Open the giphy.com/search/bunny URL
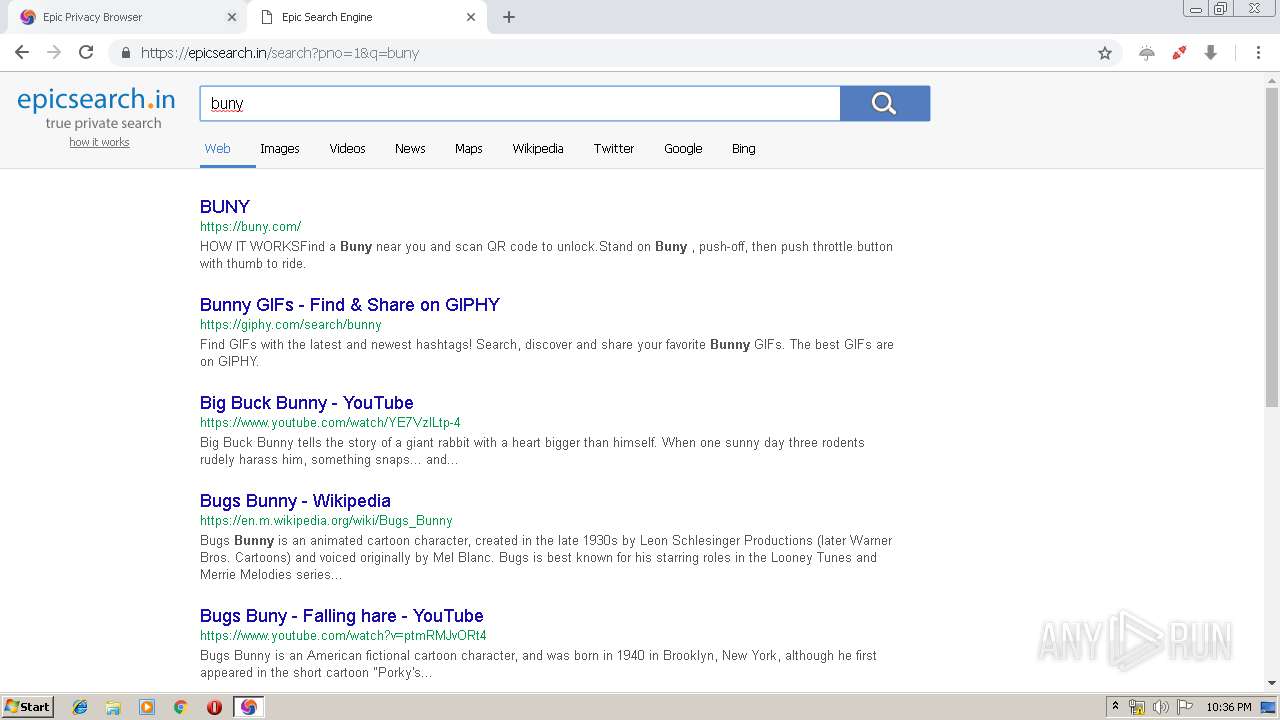This screenshot has width=1280, height=720. 291,324
